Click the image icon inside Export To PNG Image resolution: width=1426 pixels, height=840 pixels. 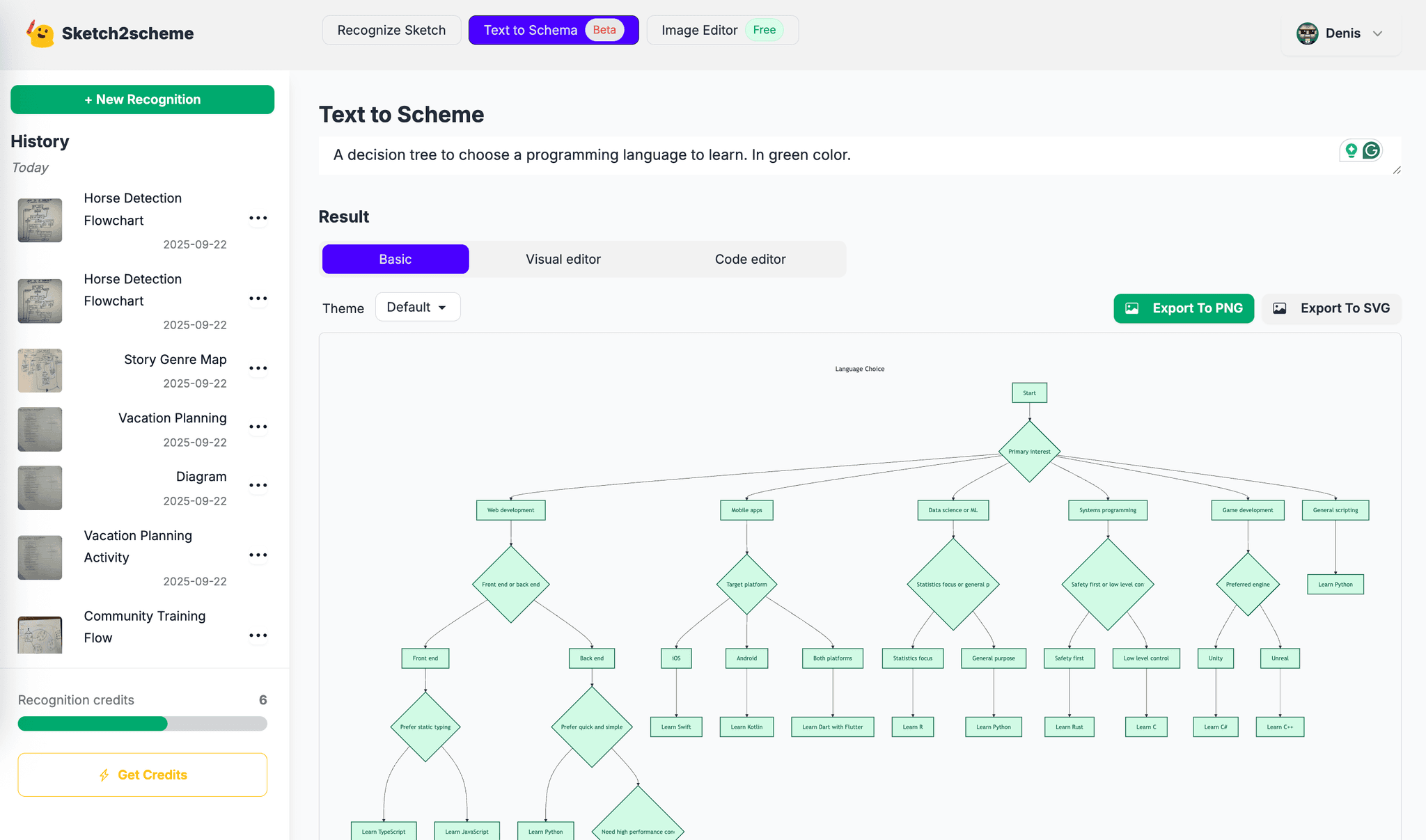pos(1133,308)
